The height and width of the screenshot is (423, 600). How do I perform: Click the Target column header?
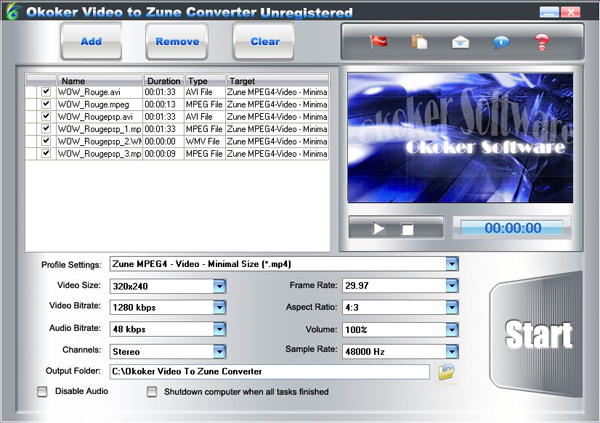(277, 81)
